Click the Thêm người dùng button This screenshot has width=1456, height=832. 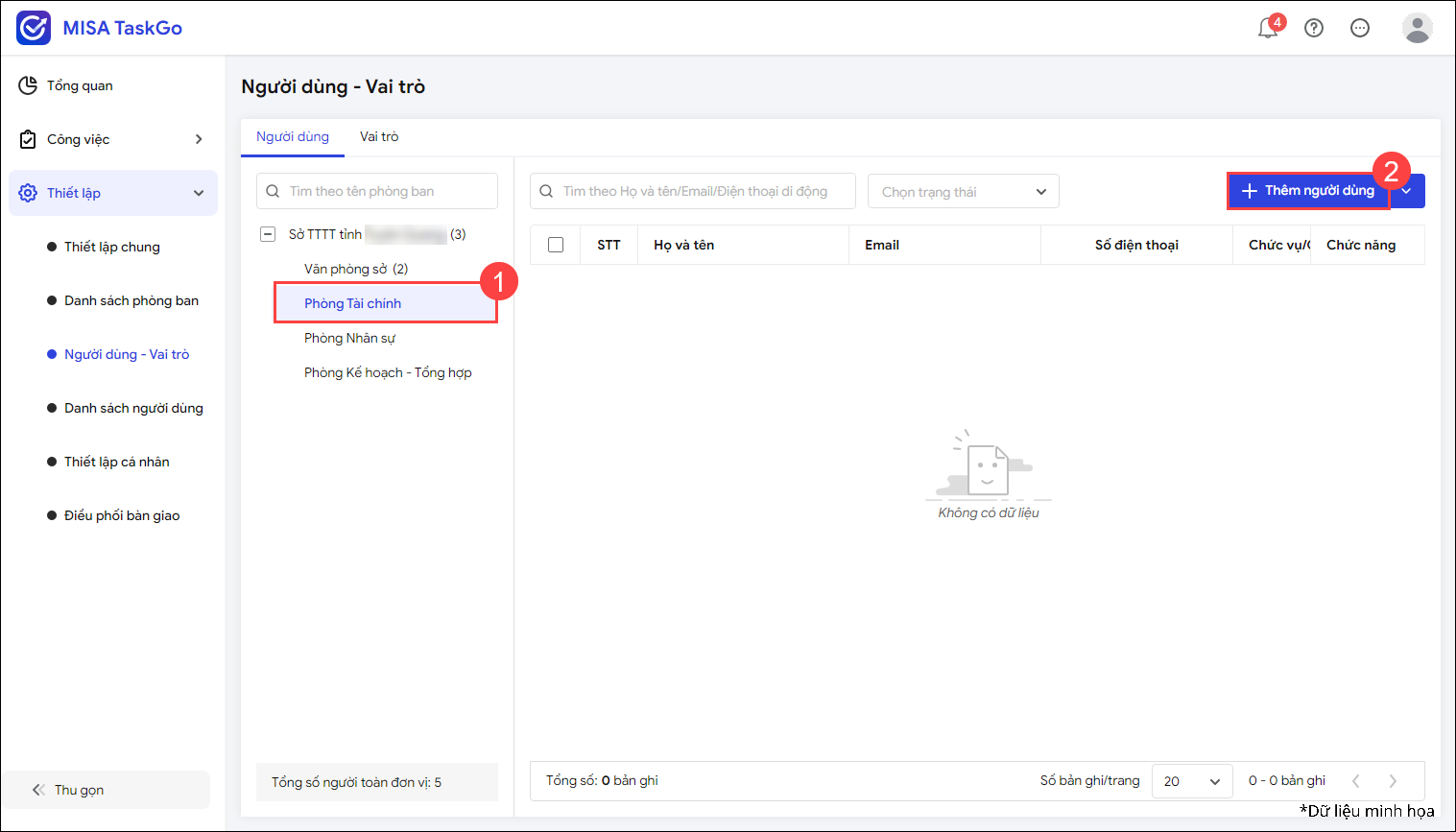pyautogui.click(x=1308, y=191)
